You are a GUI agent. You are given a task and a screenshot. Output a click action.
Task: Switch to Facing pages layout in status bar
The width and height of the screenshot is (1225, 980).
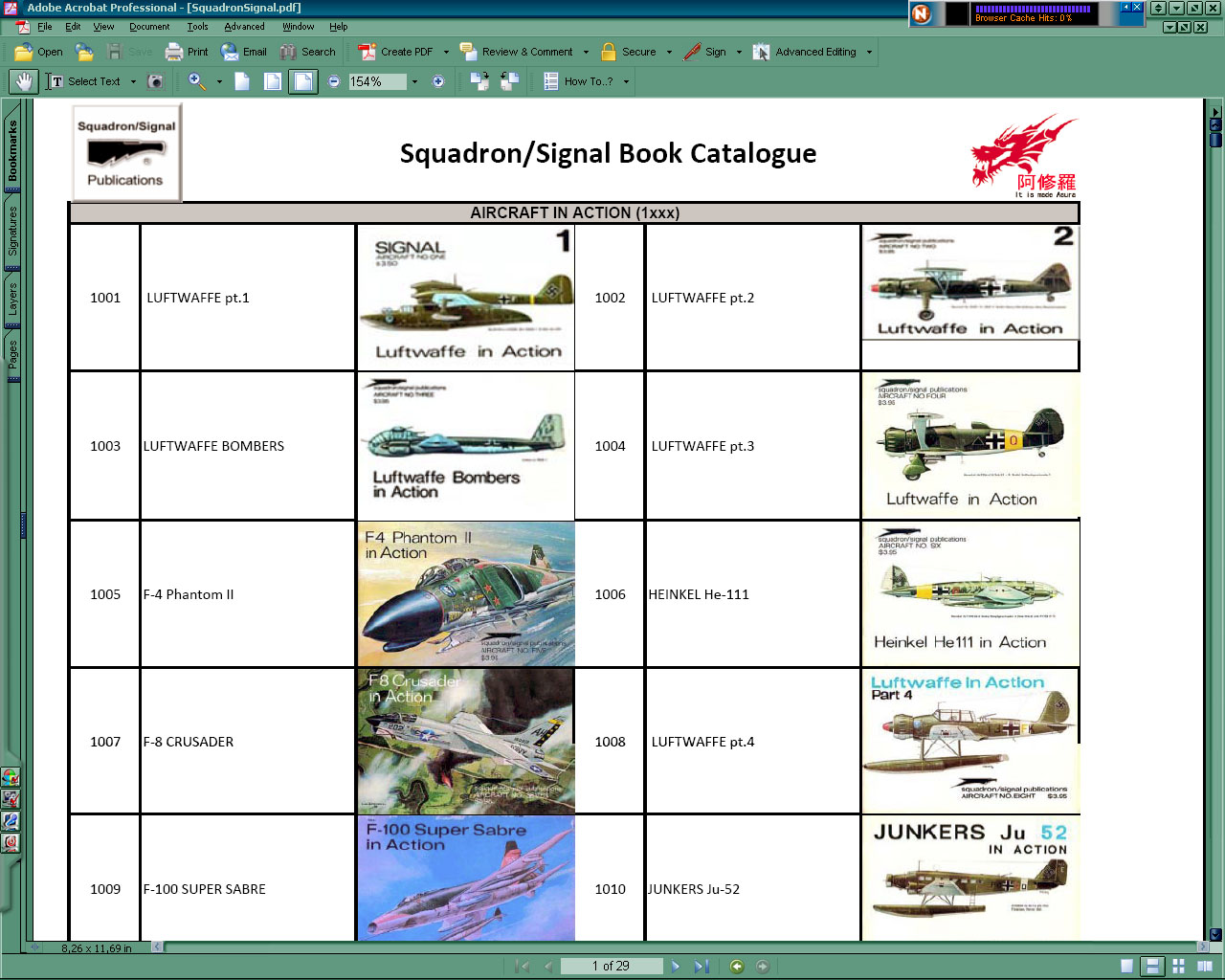click(1205, 967)
